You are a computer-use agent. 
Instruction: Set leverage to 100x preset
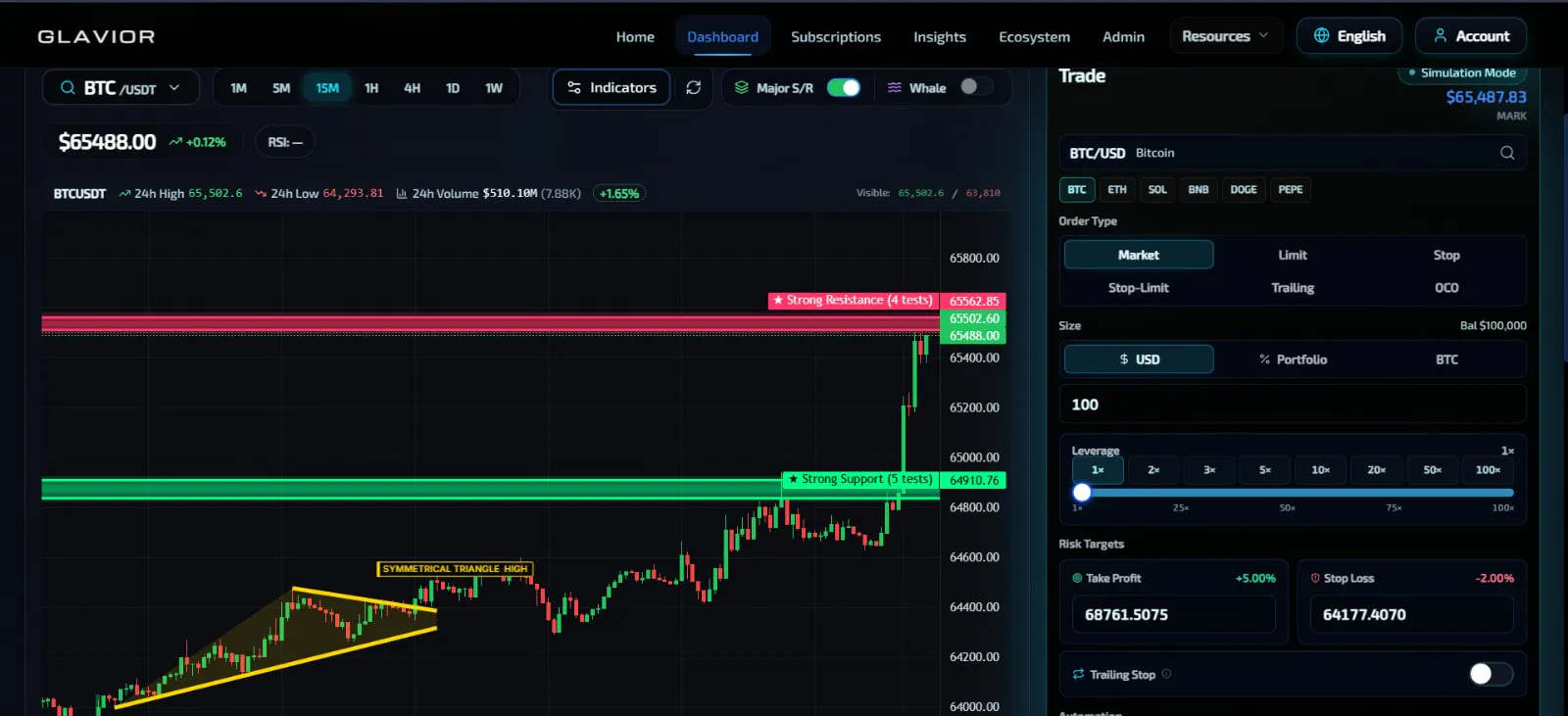coord(1488,470)
